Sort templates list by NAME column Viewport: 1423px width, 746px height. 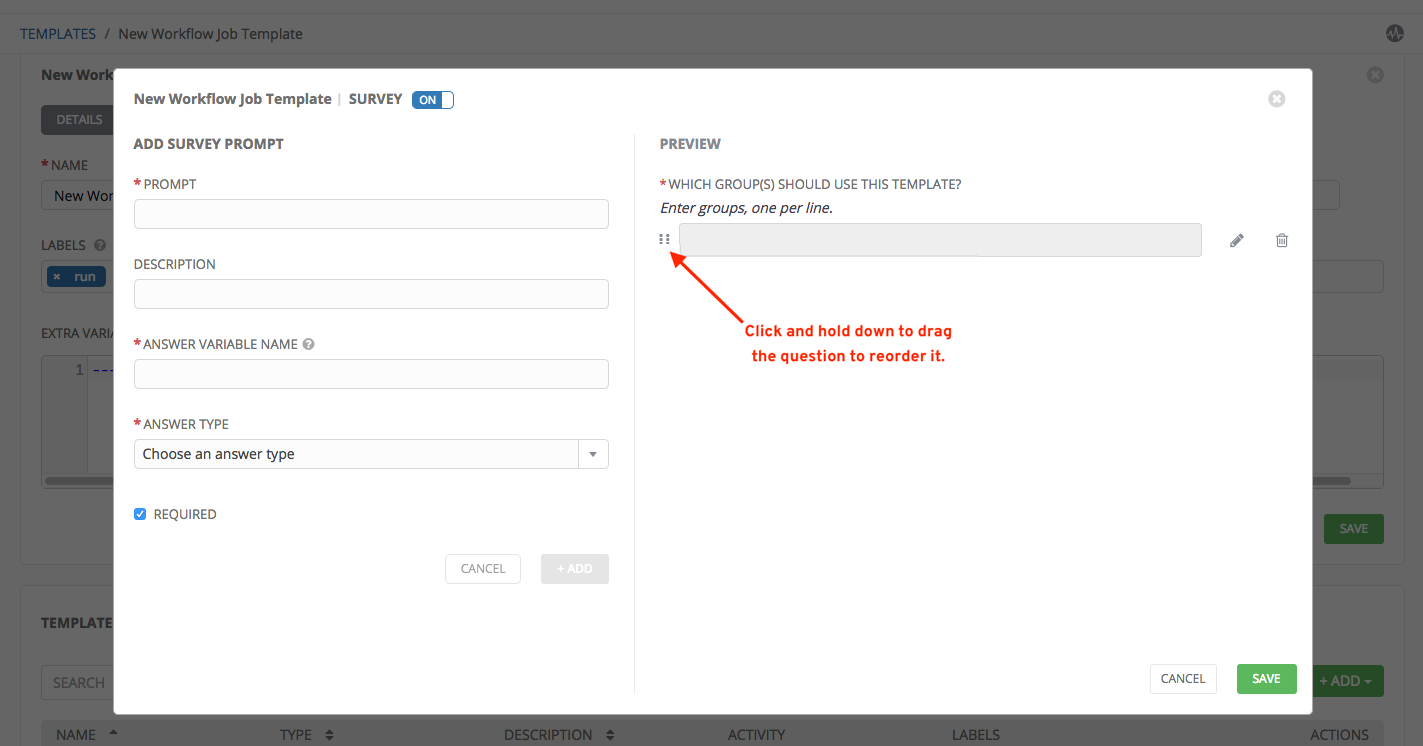[87, 735]
